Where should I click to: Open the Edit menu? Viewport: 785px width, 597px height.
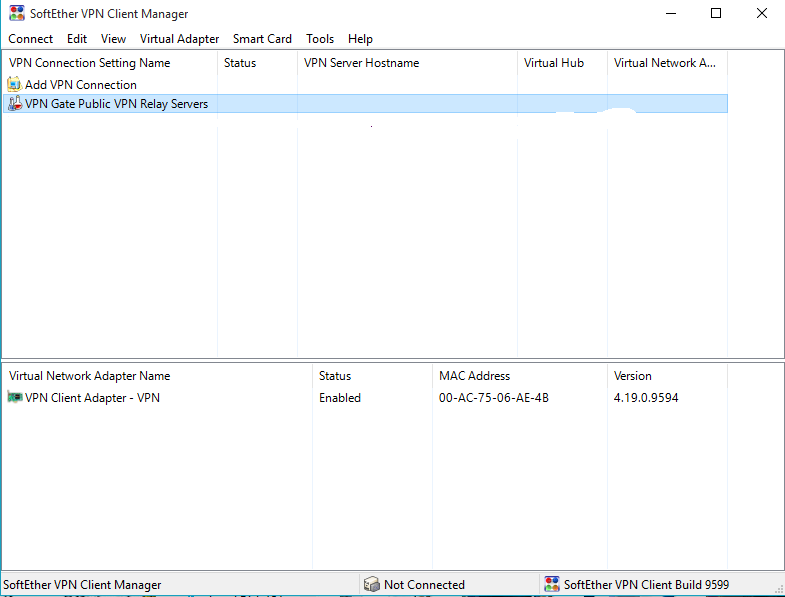[77, 39]
